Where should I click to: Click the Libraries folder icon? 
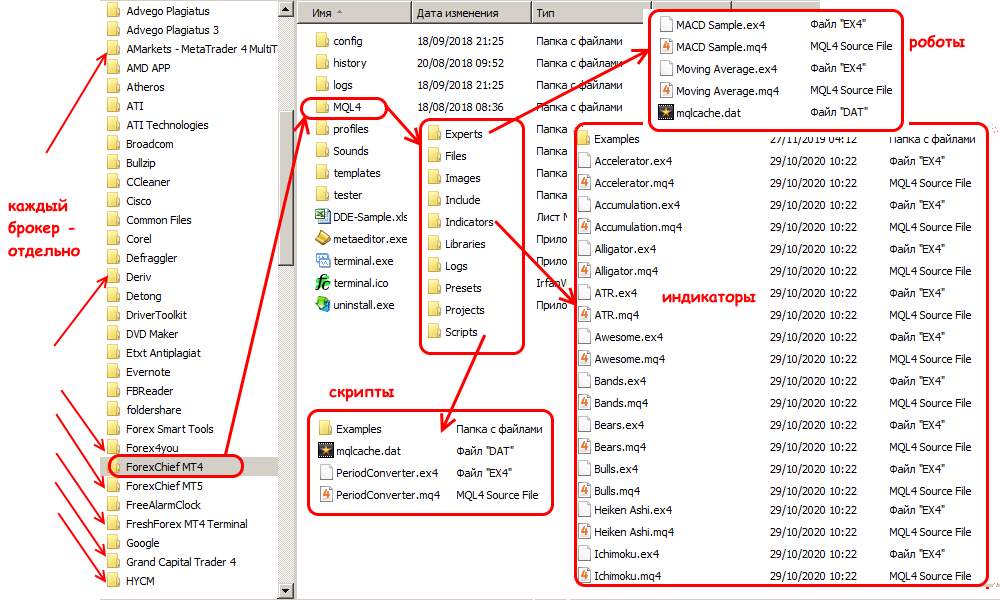pos(434,244)
